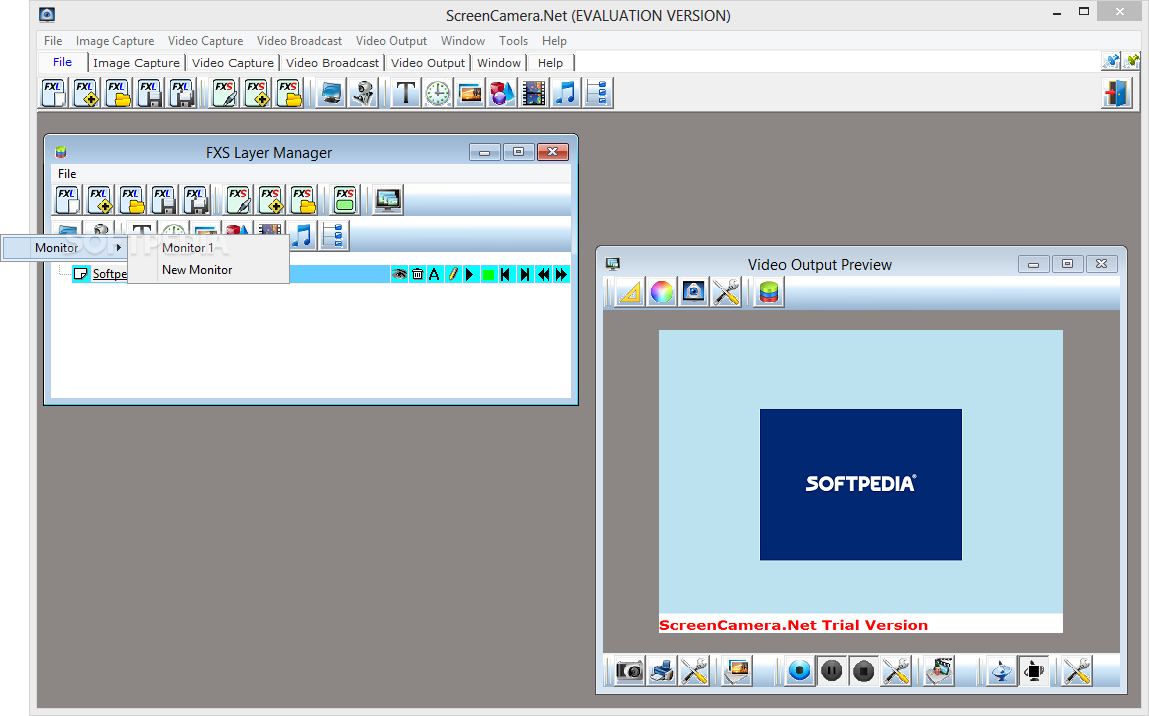This screenshot has width=1149, height=716.
Task: Open an FXL file from main toolbar folder icon
Action: tap(118, 94)
